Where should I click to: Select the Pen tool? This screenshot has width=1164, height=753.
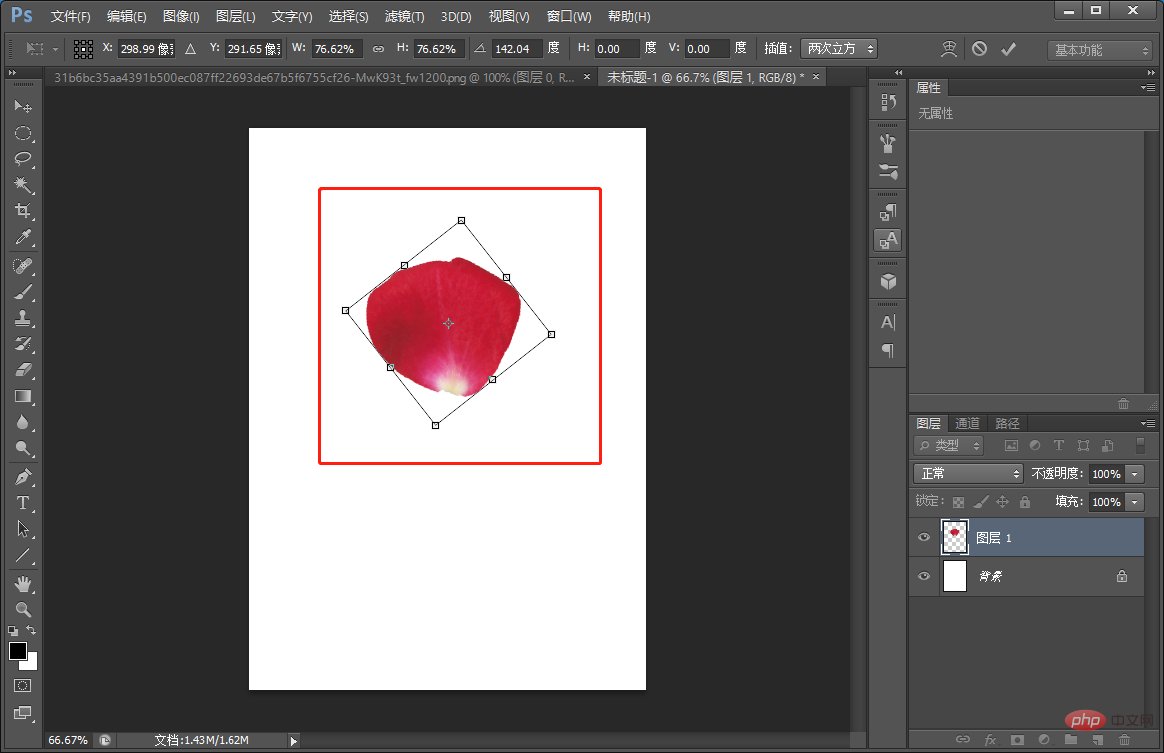[23, 477]
